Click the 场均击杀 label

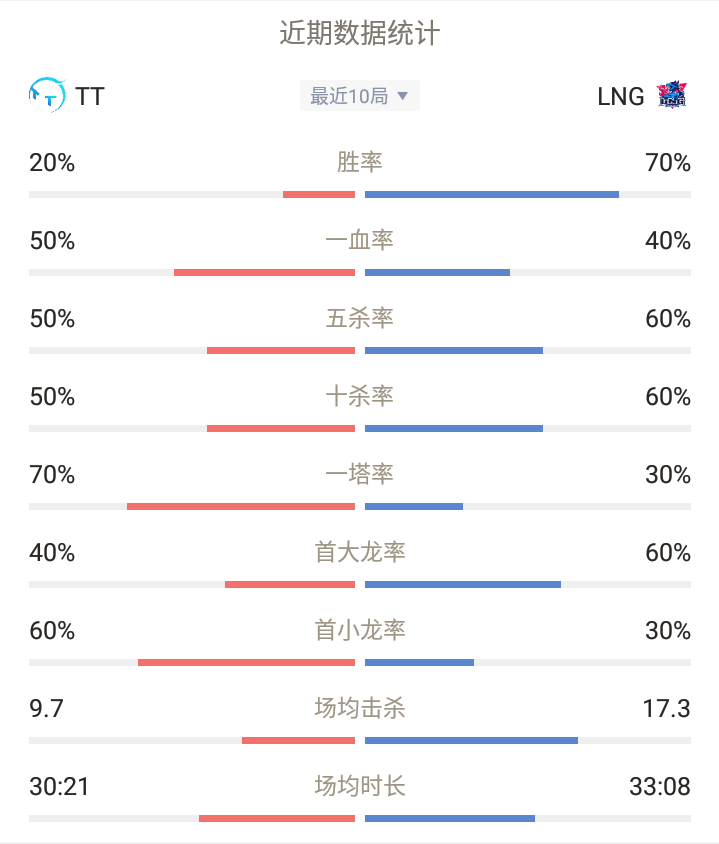point(360,708)
